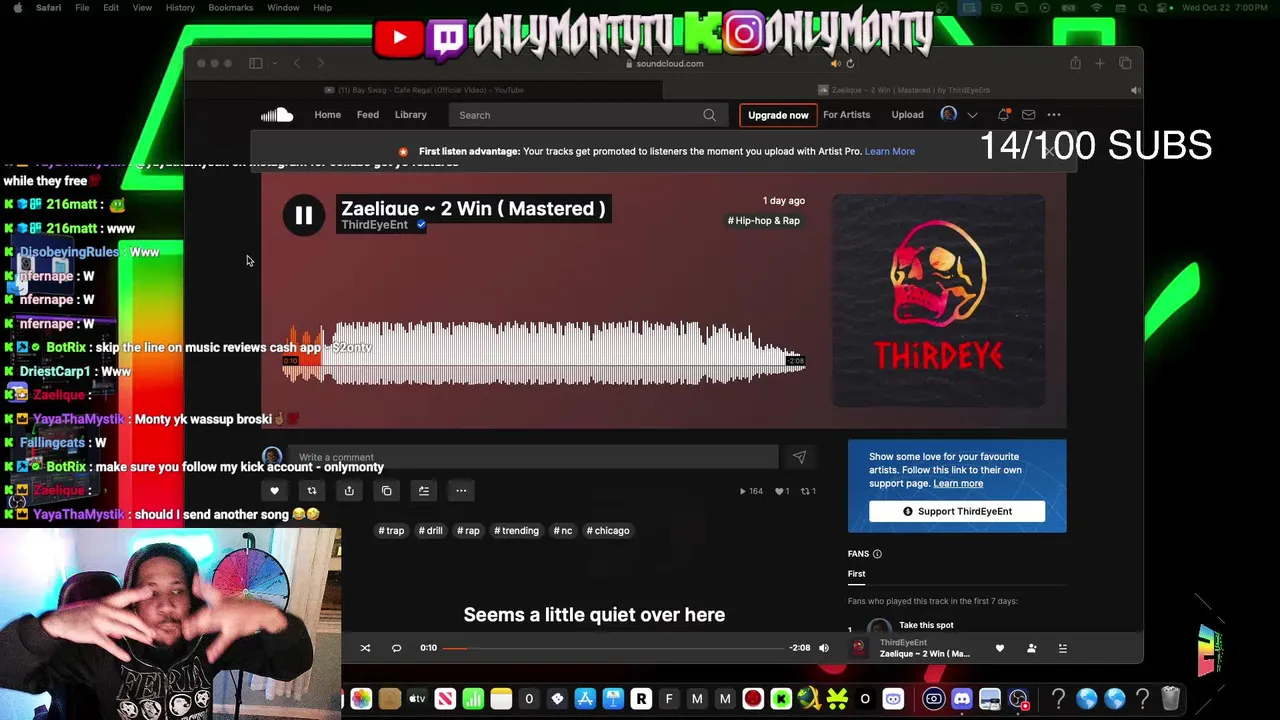This screenshot has height=720, width=1280.
Task: Share the track using share icon
Action: 349,491
